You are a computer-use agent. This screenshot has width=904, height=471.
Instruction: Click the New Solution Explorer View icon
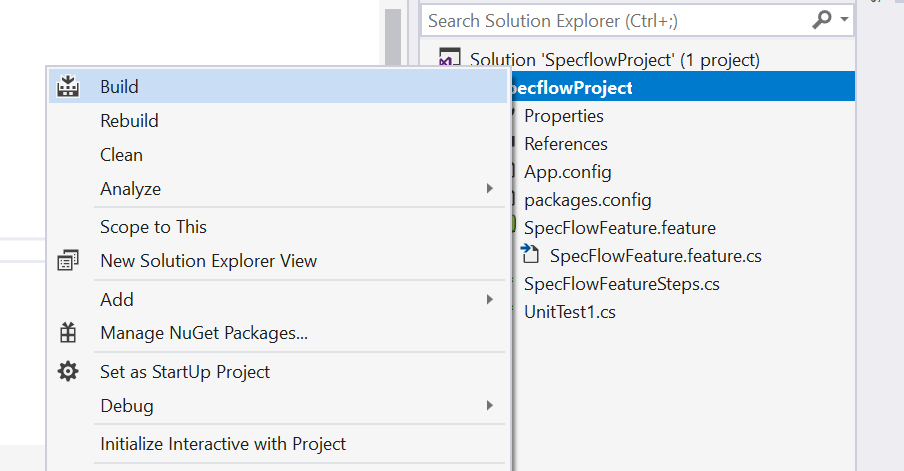pyautogui.click(x=68, y=261)
